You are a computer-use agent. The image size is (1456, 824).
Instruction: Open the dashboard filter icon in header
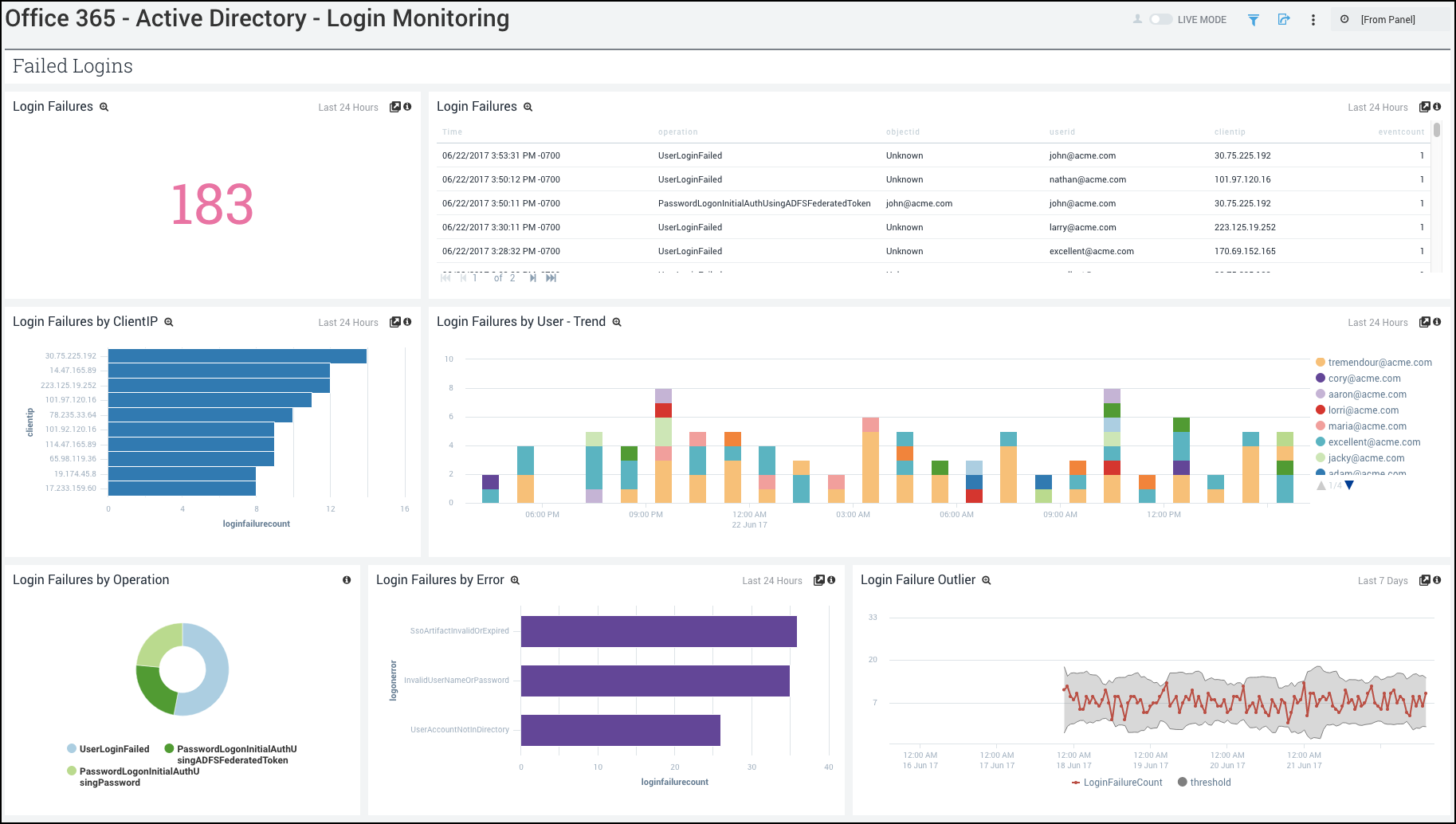pos(1253,19)
